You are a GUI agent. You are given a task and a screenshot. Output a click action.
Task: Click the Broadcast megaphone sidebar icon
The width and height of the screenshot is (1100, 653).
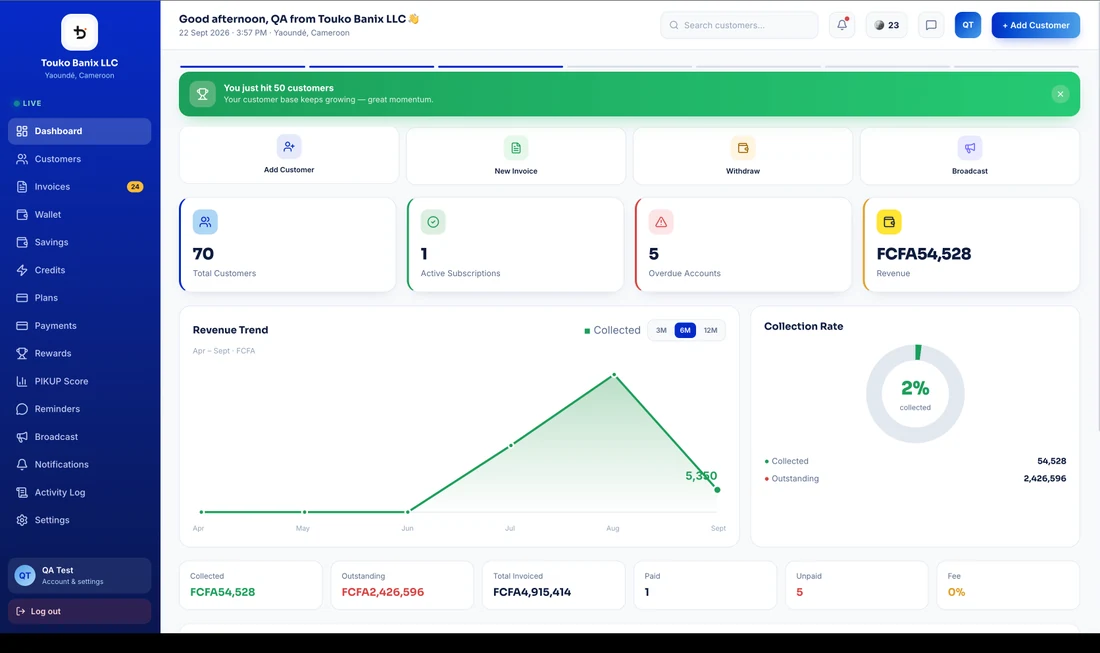pos(22,437)
